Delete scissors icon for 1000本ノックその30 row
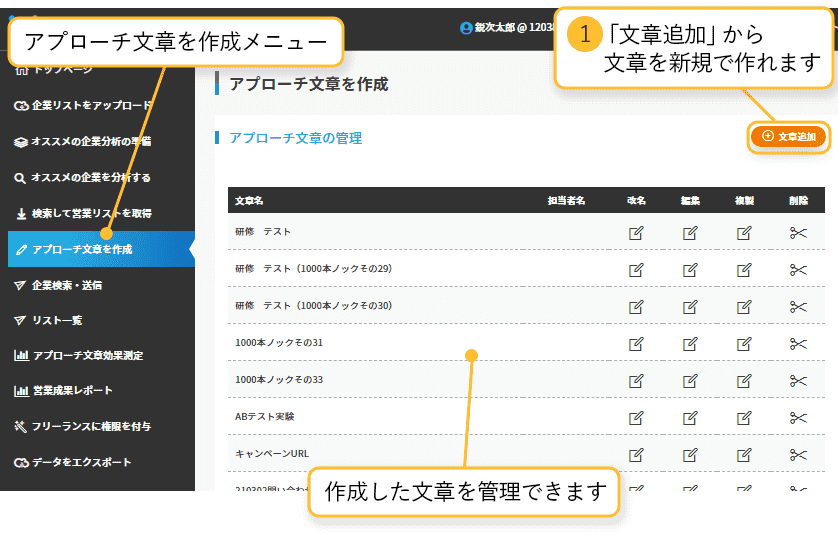This screenshot has height=534, width=838. point(798,307)
